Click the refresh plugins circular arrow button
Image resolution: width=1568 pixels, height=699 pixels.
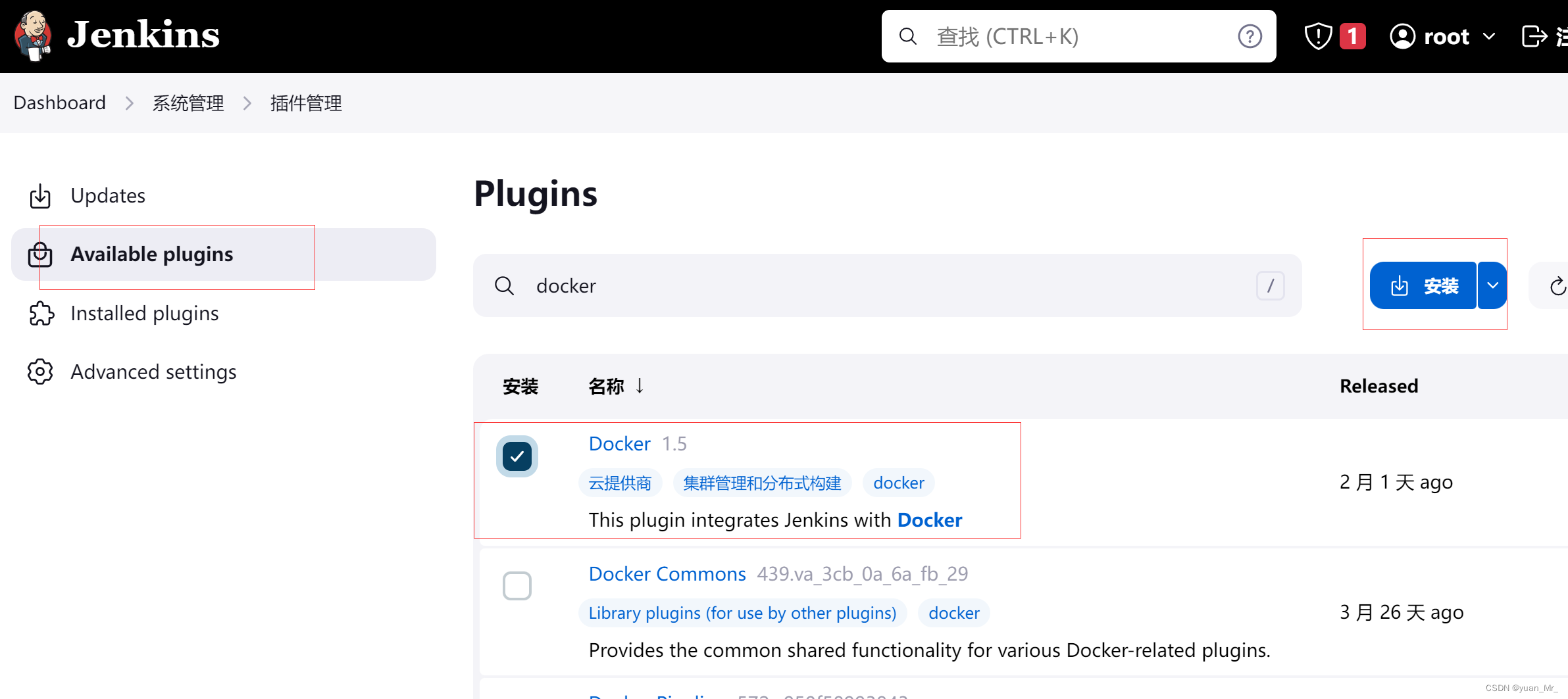click(x=1556, y=286)
